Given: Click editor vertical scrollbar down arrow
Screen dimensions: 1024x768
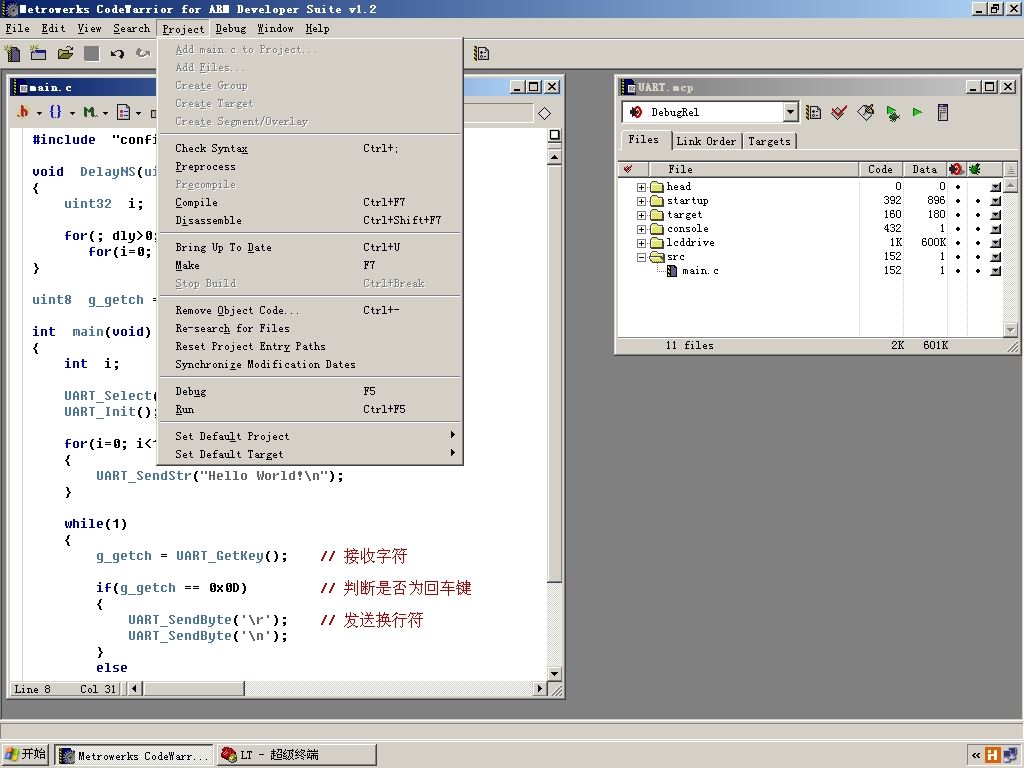Looking at the screenshot, I should click(554, 673).
